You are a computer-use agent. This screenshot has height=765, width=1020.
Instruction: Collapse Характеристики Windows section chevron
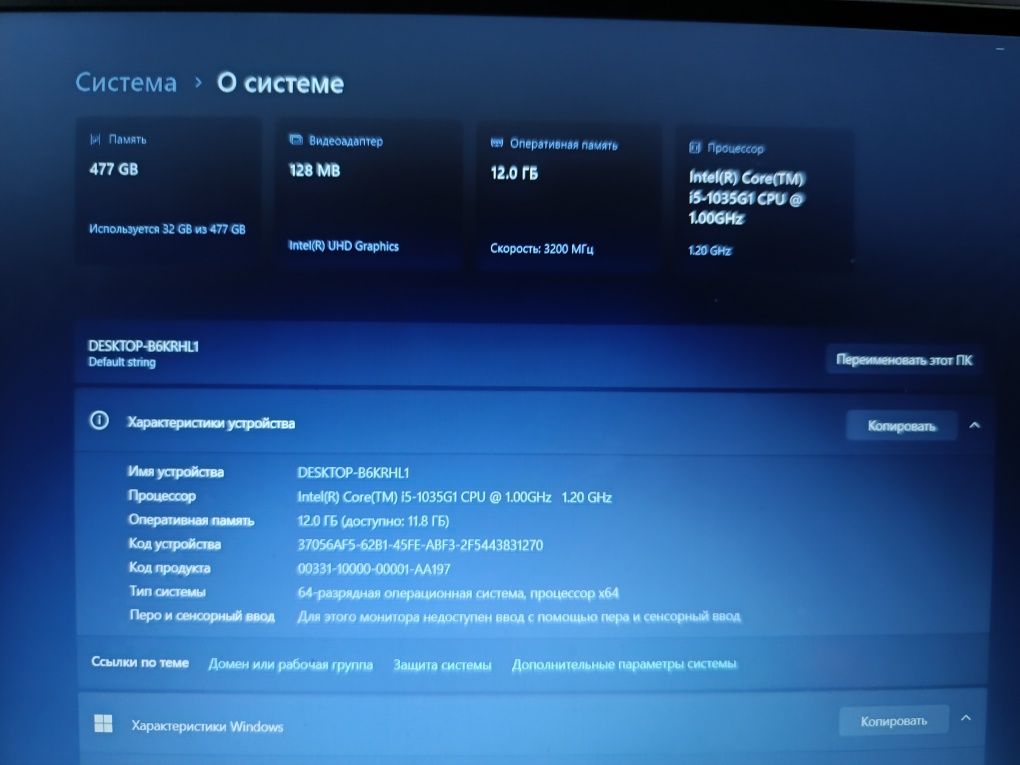pos(966,718)
